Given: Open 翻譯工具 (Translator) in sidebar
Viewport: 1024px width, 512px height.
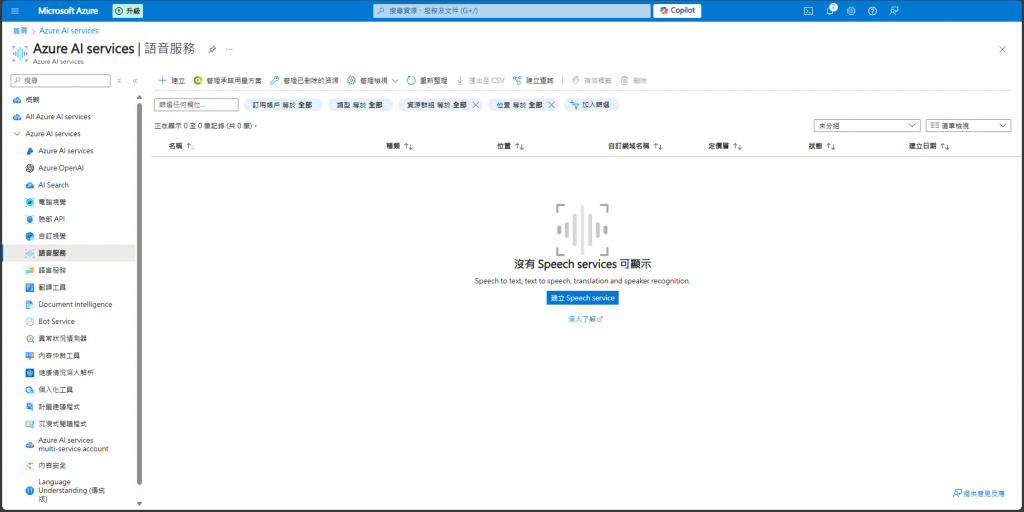Looking at the screenshot, I should tap(52, 287).
